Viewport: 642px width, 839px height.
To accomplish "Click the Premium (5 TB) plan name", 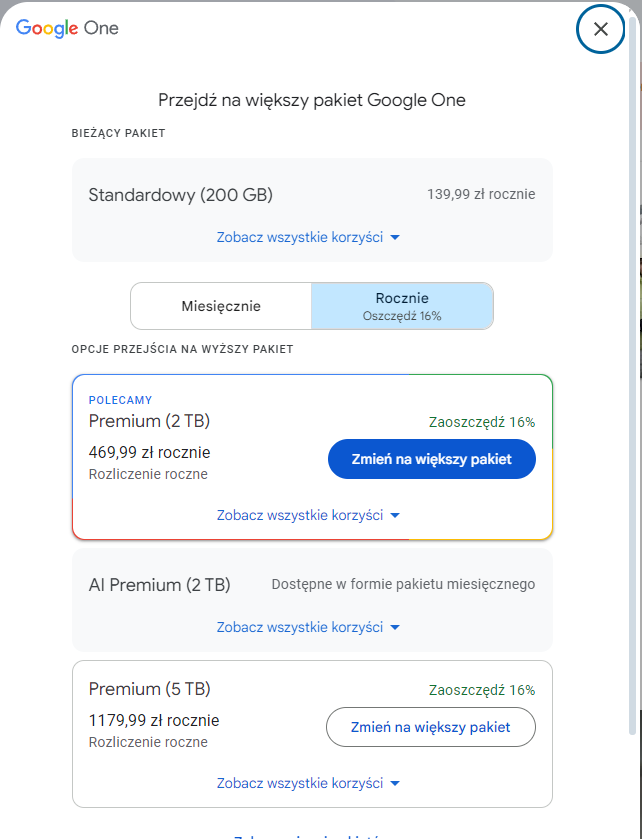I will 149,689.
